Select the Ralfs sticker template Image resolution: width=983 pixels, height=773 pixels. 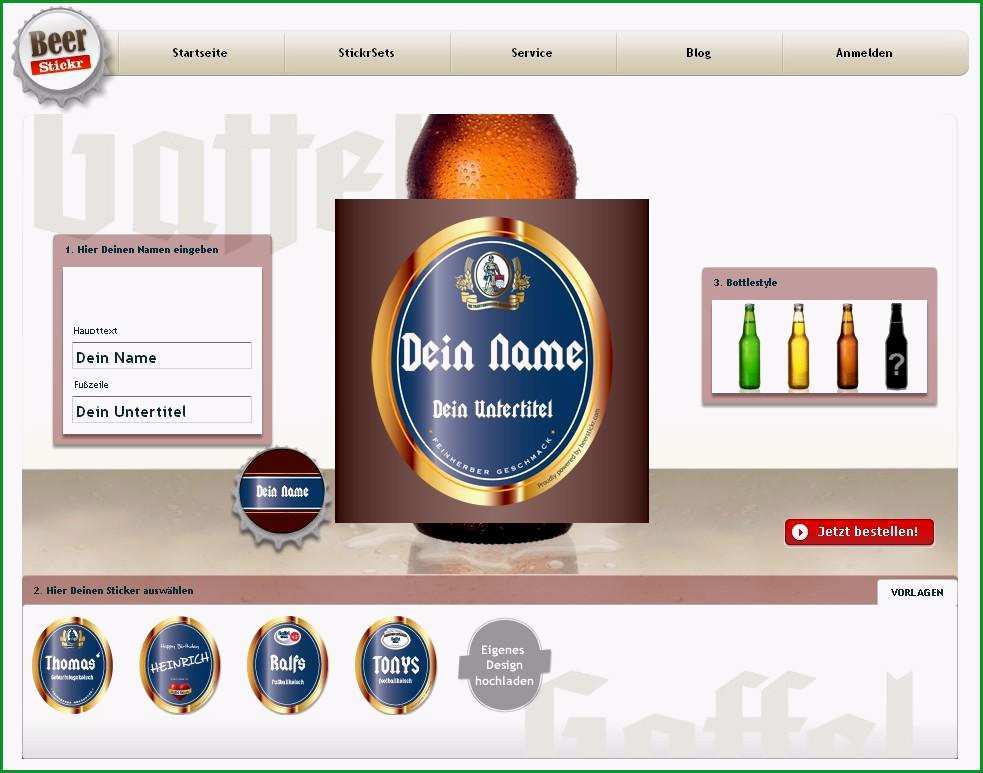point(287,665)
